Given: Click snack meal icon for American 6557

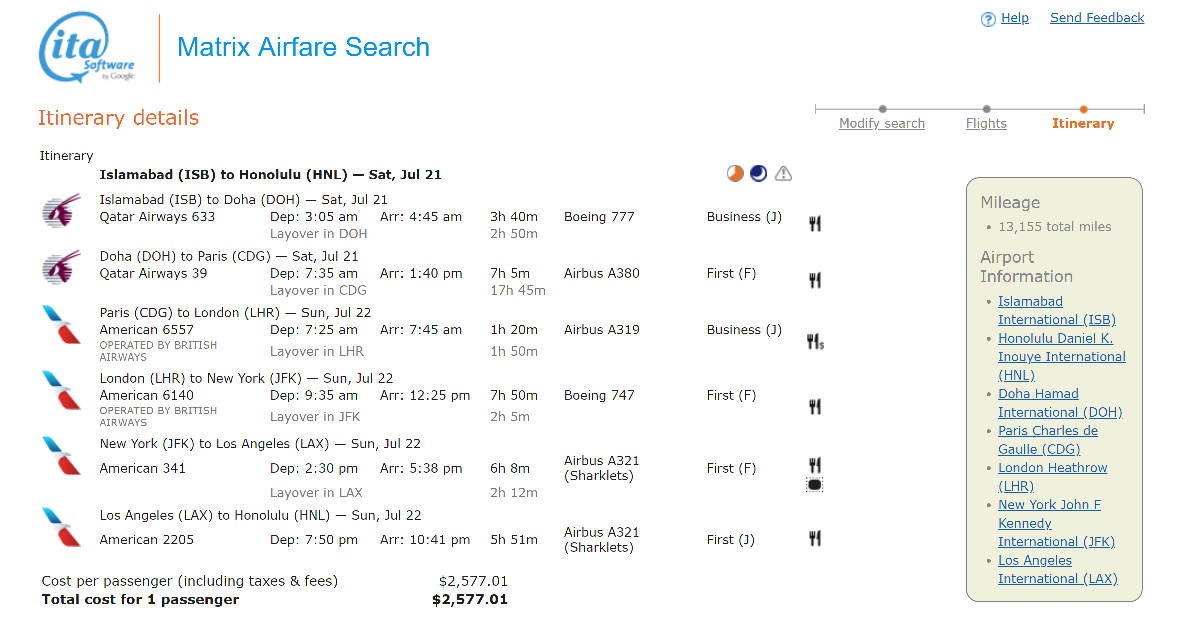Looking at the screenshot, I should click(x=815, y=342).
